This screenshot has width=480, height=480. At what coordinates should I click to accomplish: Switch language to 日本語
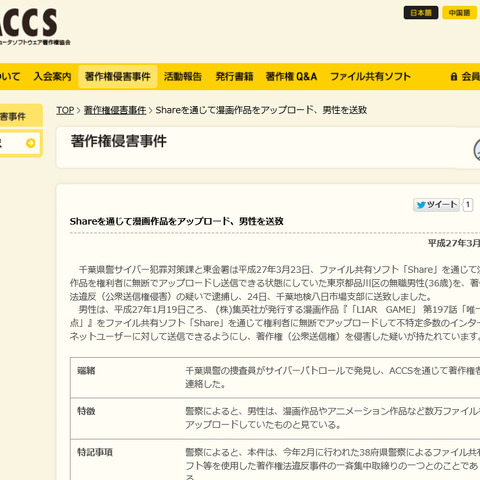coord(421,13)
